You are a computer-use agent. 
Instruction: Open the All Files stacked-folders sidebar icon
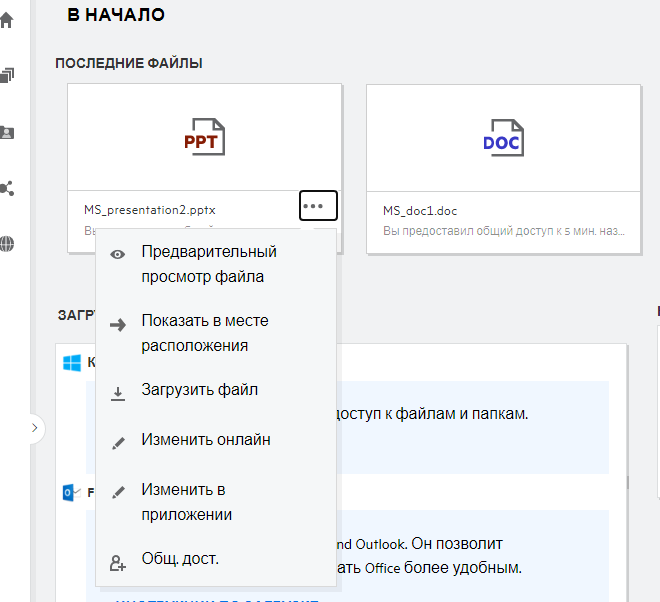pos(7,76)
